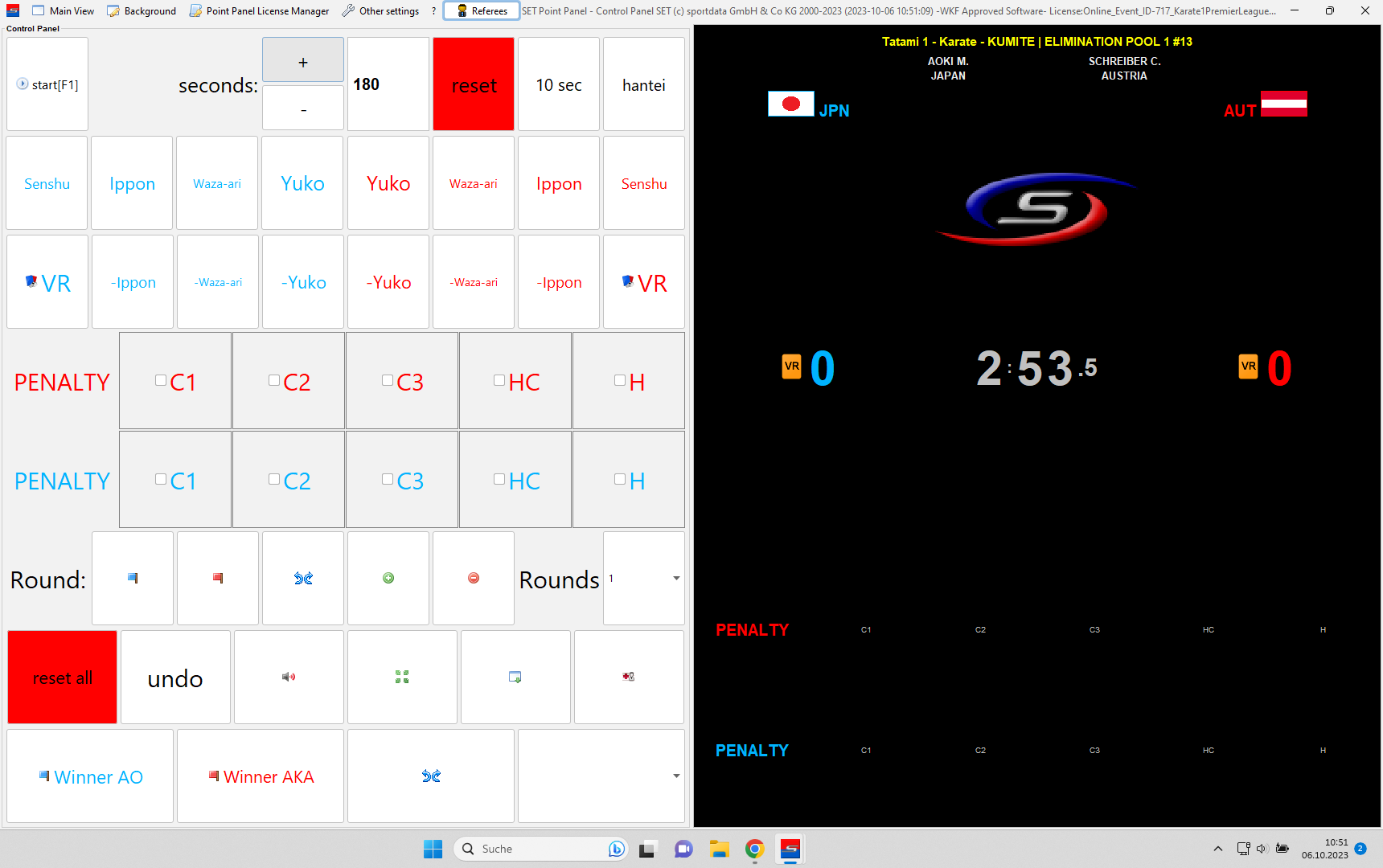Click the swap sides icon in Round row
Image resolution: width=1383 pixels, height=868 pixels.
click(x=303, y=578)
